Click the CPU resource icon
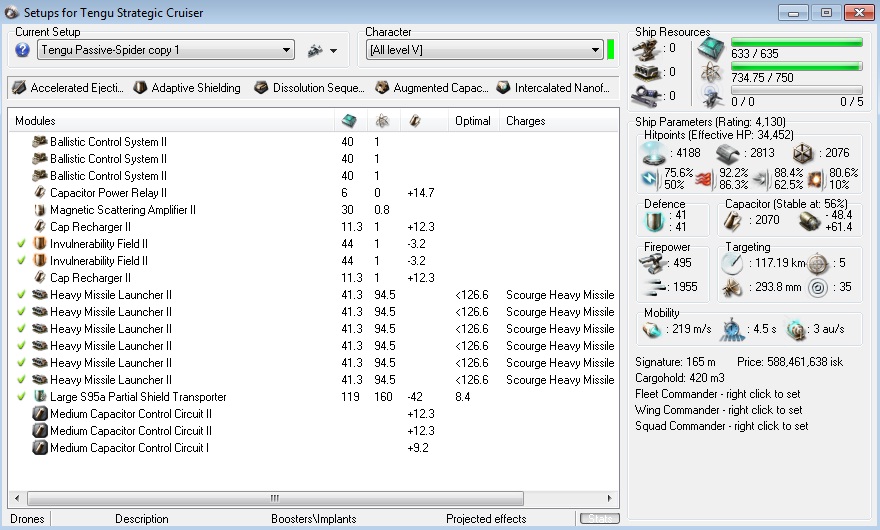This screenshot has width=880, height=530. (711, 49)
